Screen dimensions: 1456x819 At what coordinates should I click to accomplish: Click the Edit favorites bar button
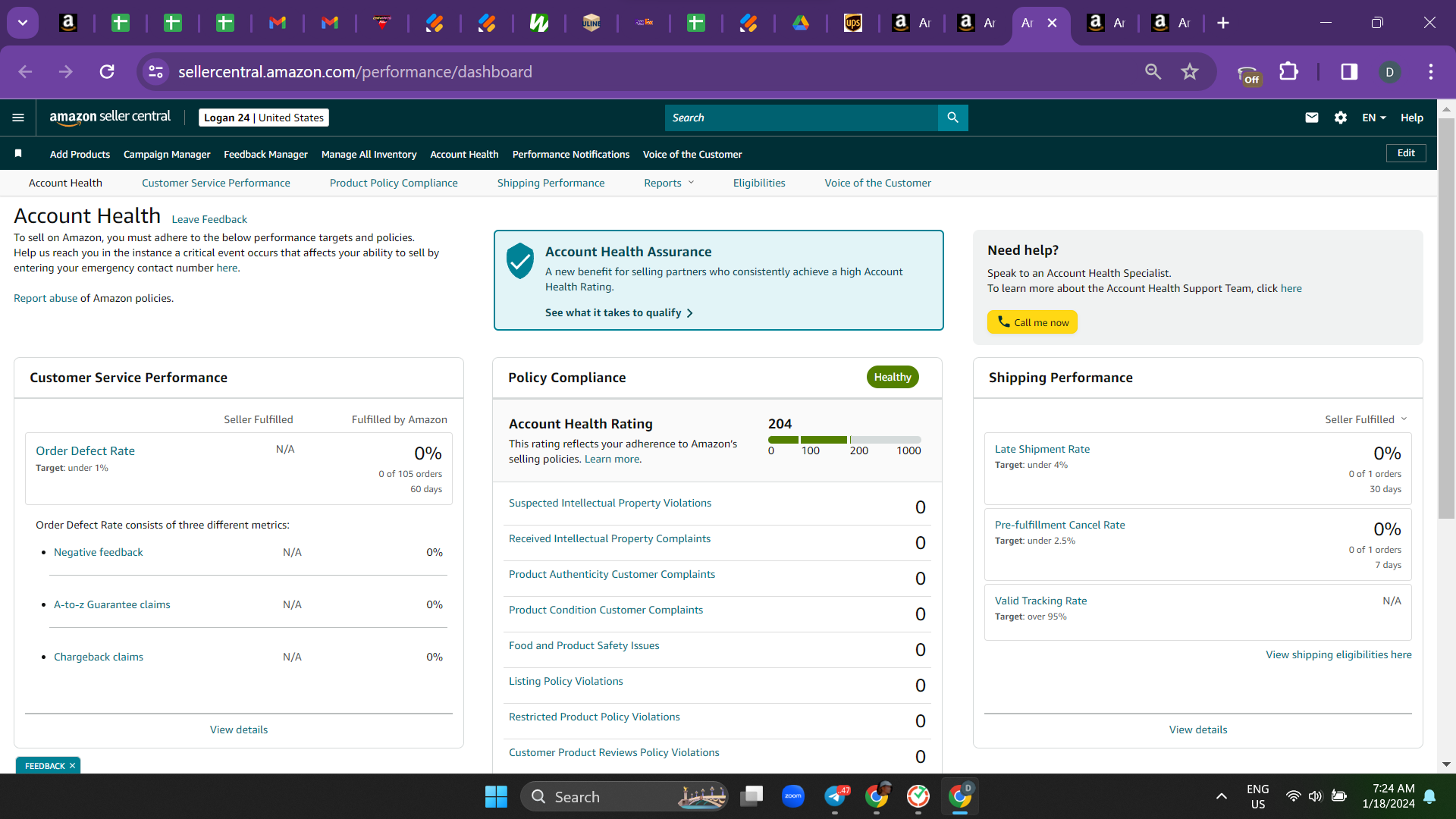[x=1406, y=152]
